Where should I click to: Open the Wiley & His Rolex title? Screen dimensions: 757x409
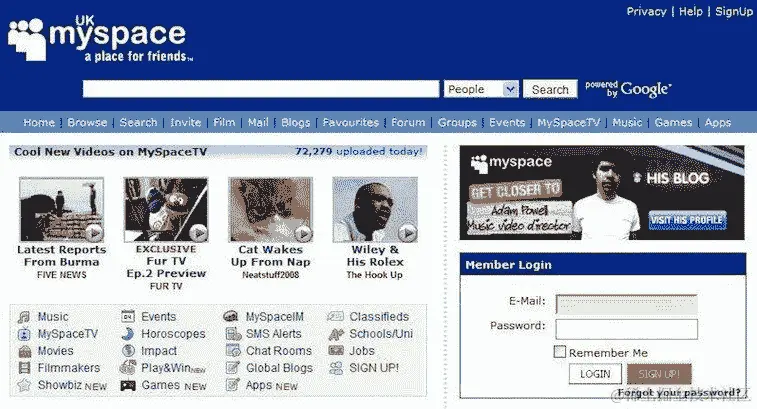point(375,256)
